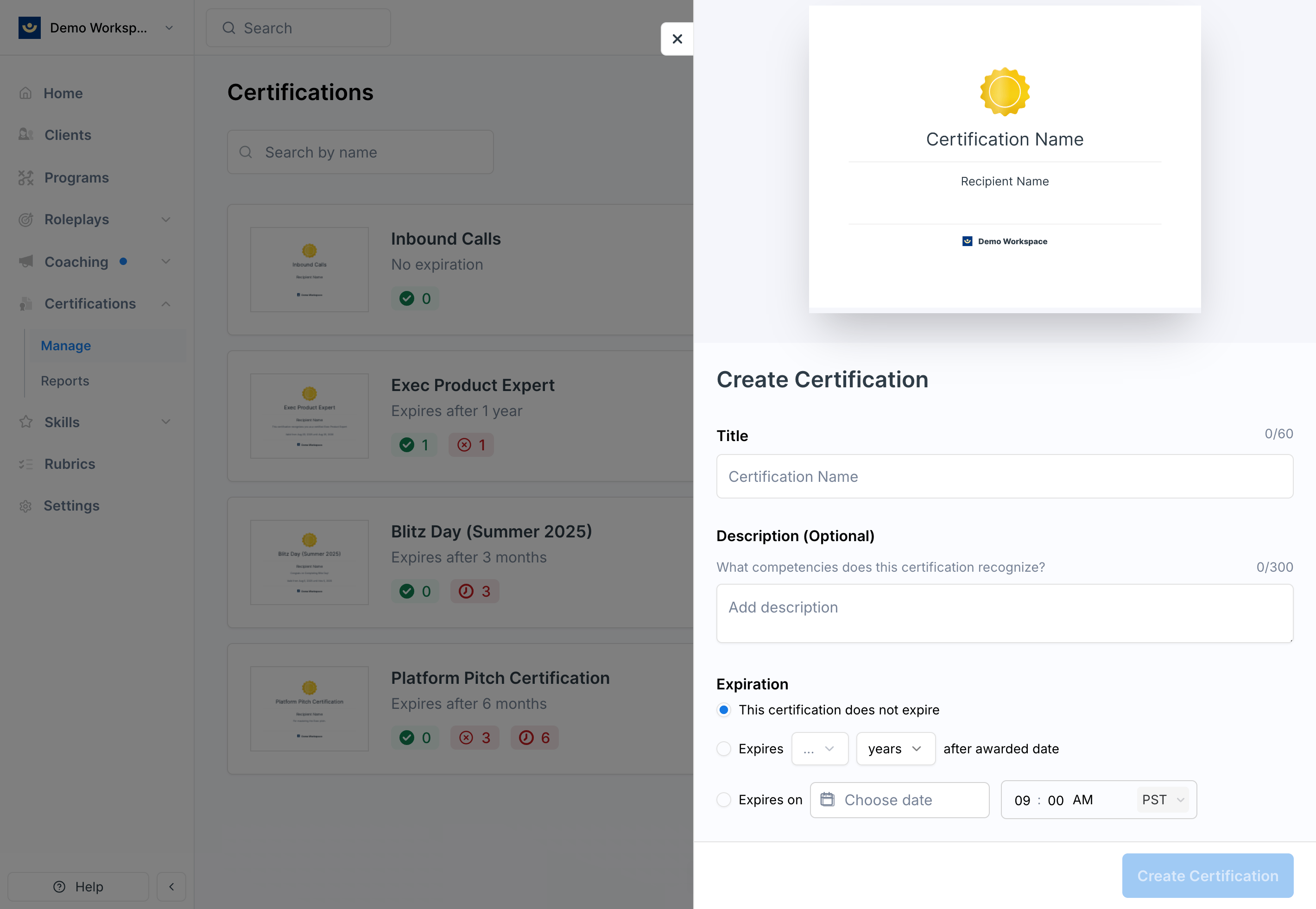Image resolution: width=1316 pixels, height=909 pixels.
Task: Expand the Roleplays menu chevron
Action: [x=166, y=219]
